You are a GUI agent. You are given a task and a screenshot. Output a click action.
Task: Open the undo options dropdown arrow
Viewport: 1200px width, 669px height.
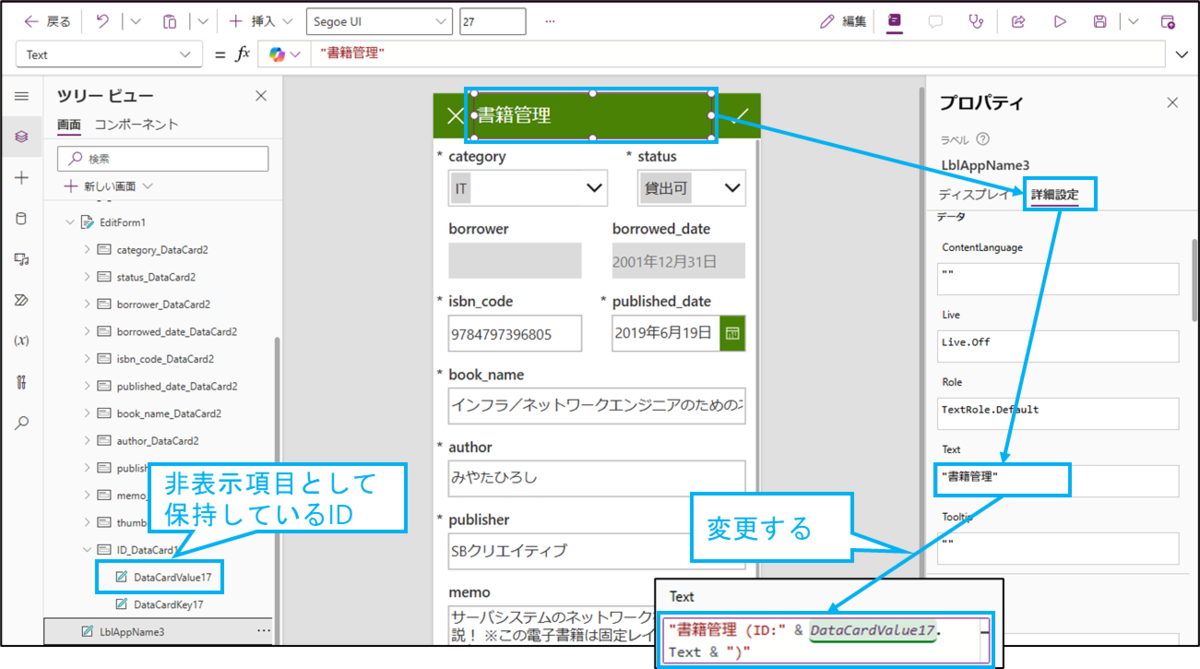[x=136, y=21]
